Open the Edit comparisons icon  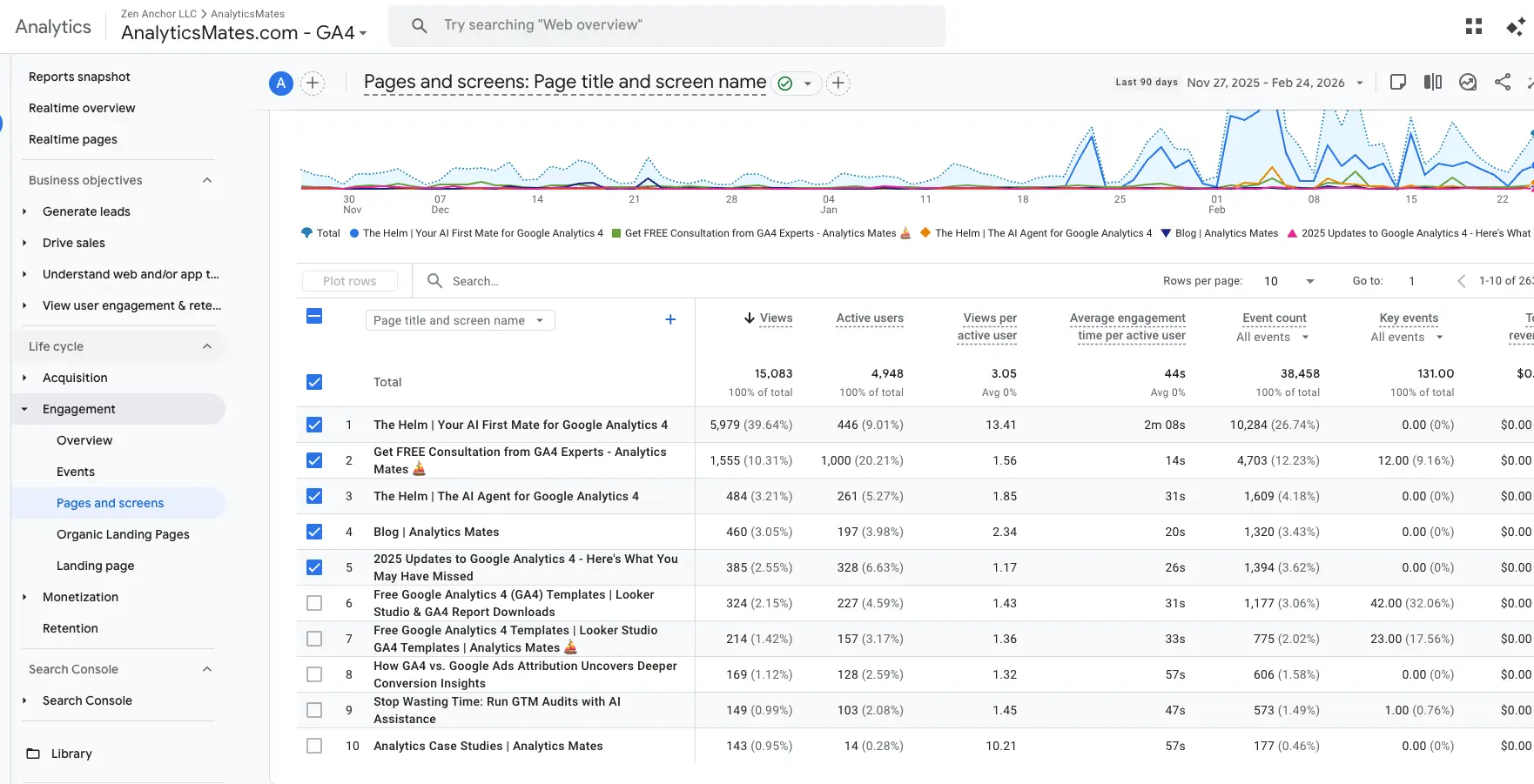pos(1433,82)
